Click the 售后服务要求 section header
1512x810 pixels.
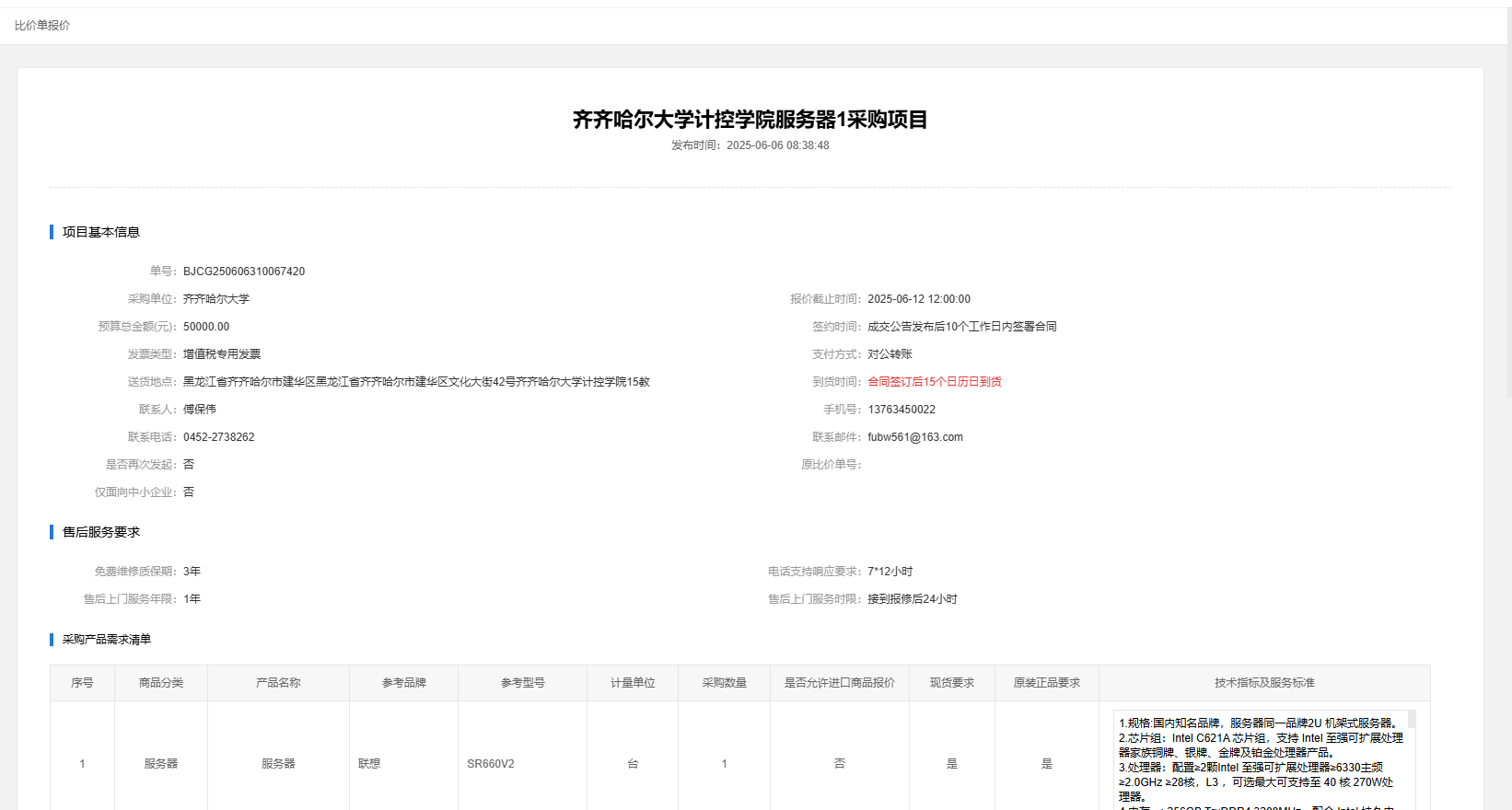coord(100,532)
